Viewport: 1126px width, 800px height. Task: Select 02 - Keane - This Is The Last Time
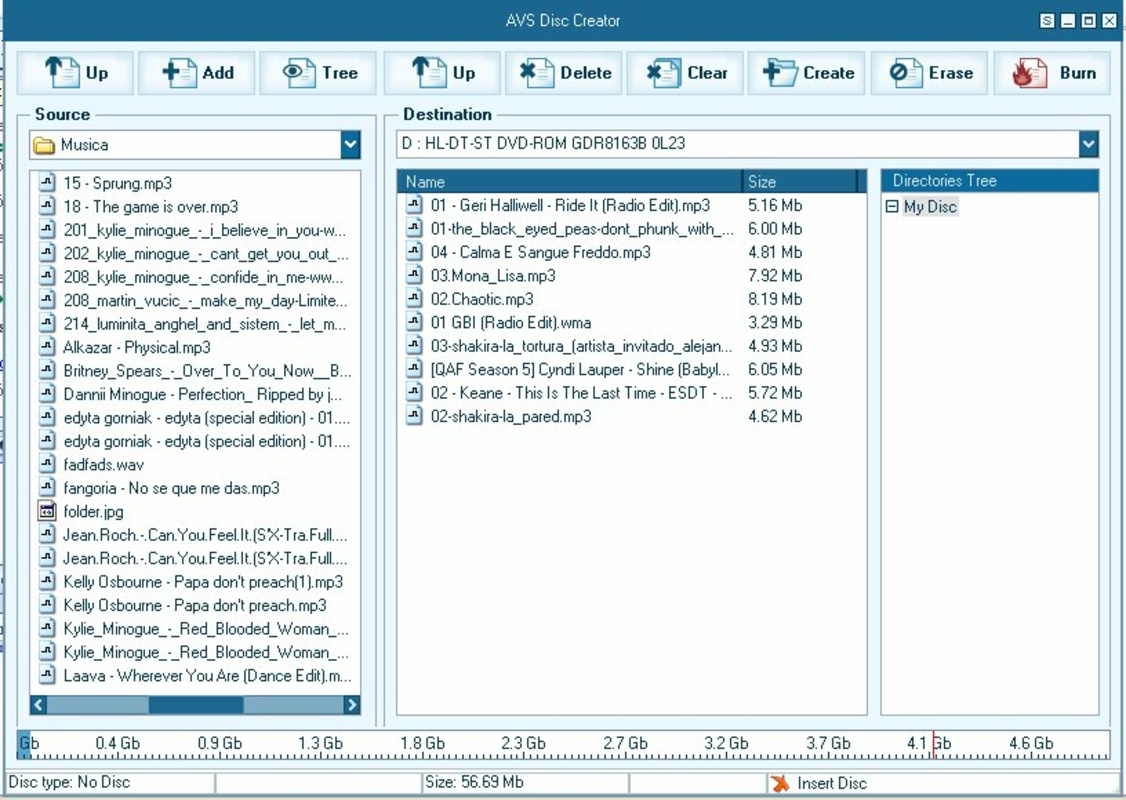(582, 393)
